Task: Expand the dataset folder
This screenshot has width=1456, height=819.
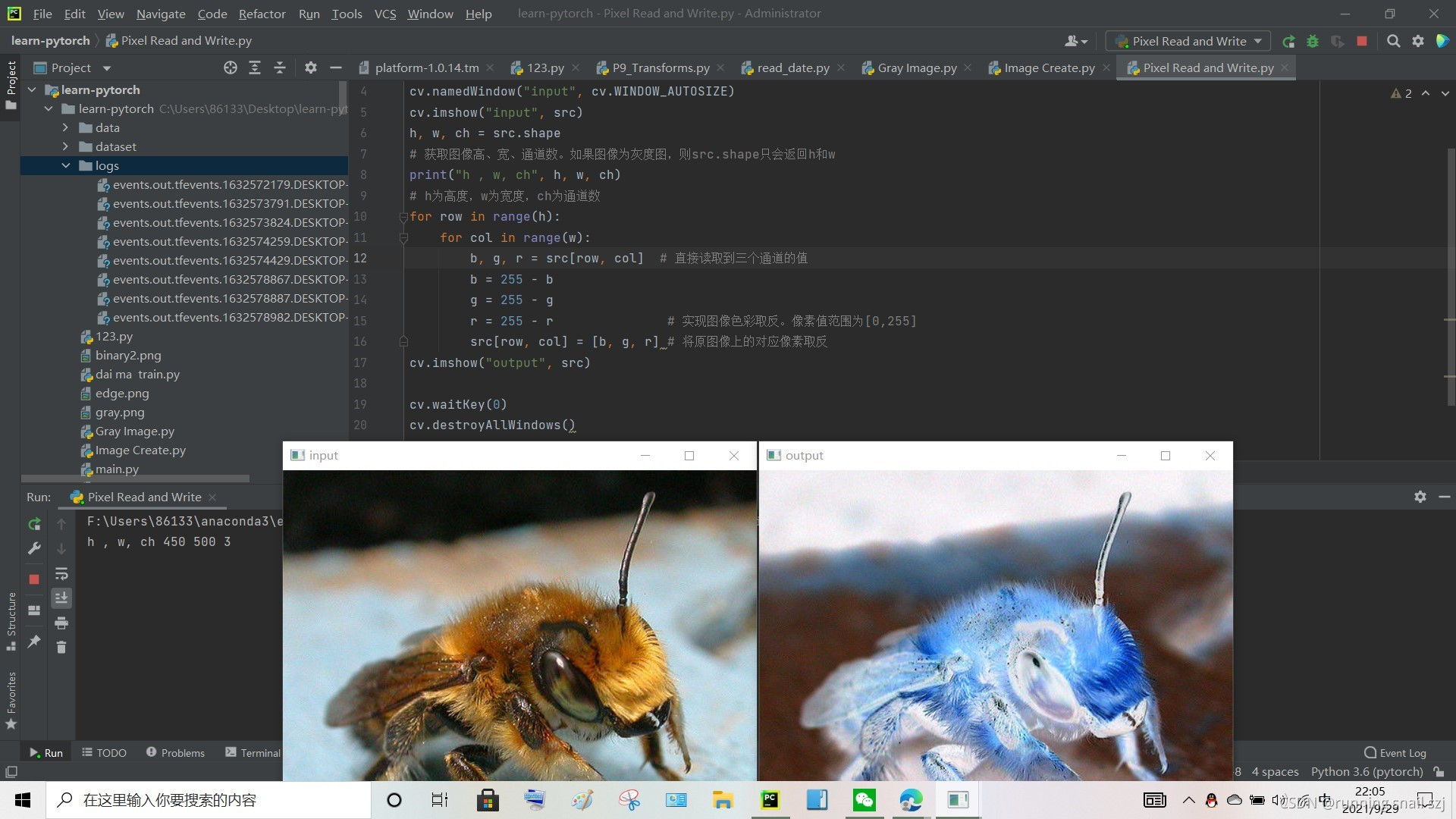Action: [x=65, y=146]
